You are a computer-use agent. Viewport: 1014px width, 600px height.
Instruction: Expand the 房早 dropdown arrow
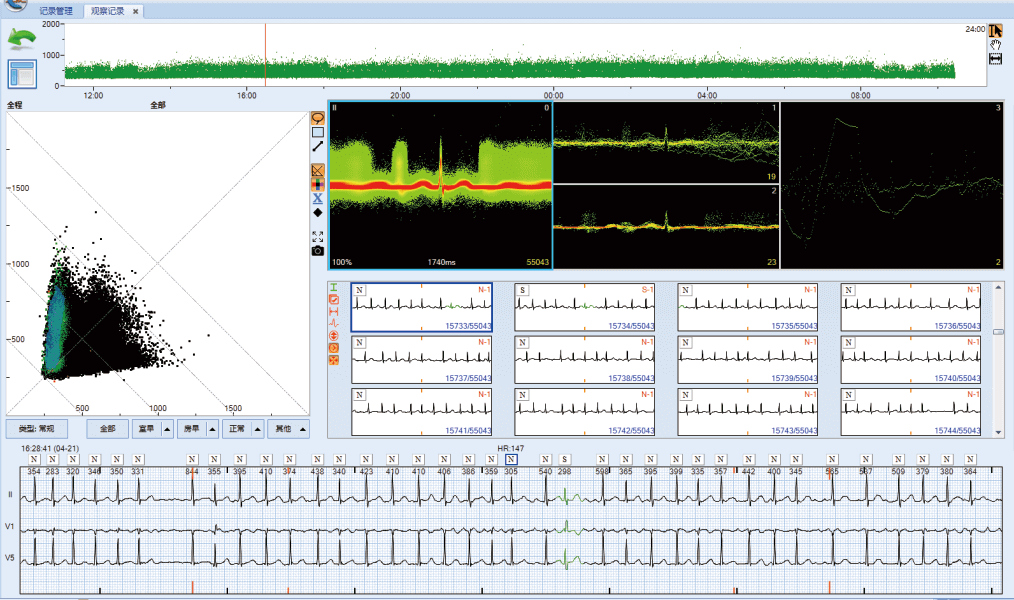(x=211, y=429)
